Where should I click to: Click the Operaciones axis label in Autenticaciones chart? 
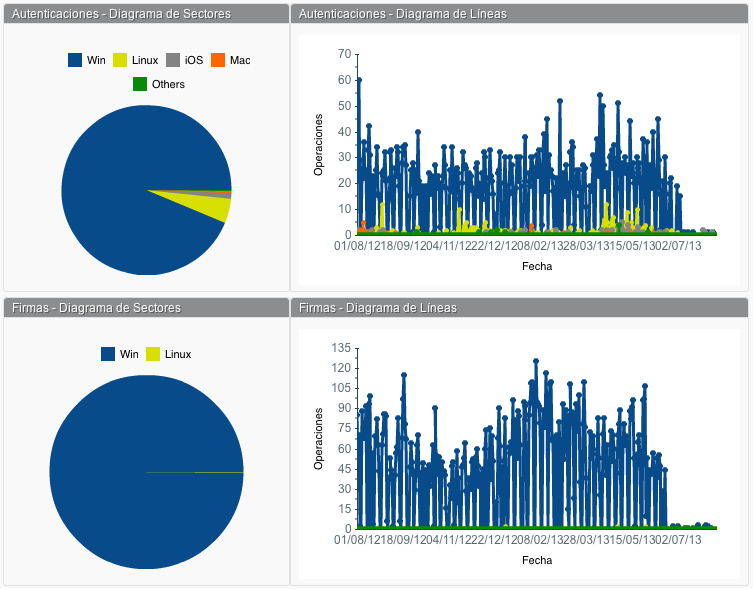click(x=319, y=144)
